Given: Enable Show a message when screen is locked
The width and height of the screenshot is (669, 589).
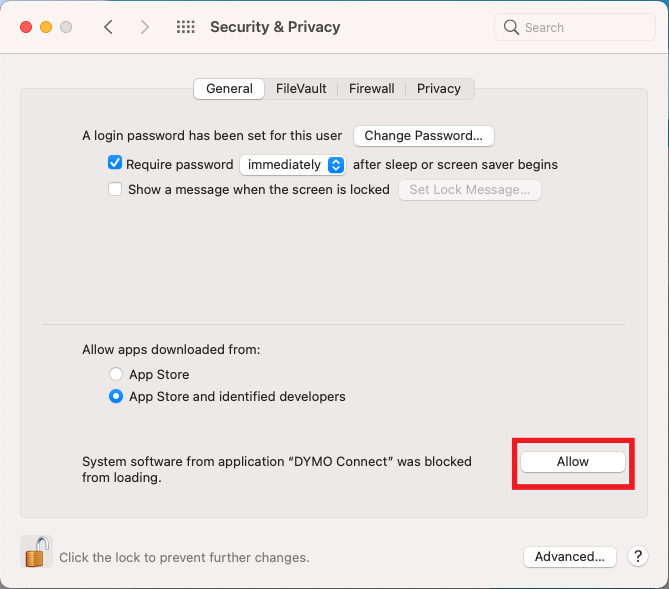Looking at the screenshot, I should 115,189.
